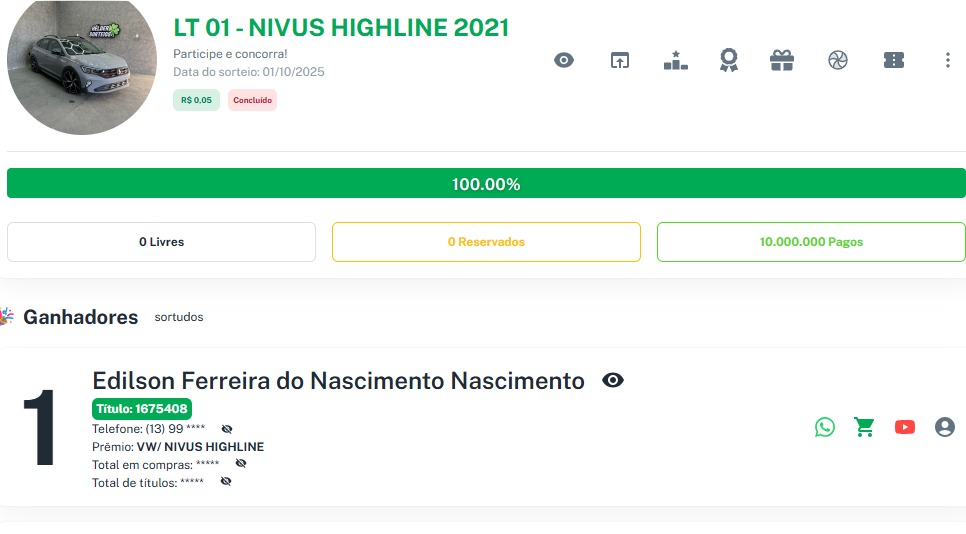966x534 pixels.
Task: Open the raffle page in new window icon
Action: (x=620, y=60)
